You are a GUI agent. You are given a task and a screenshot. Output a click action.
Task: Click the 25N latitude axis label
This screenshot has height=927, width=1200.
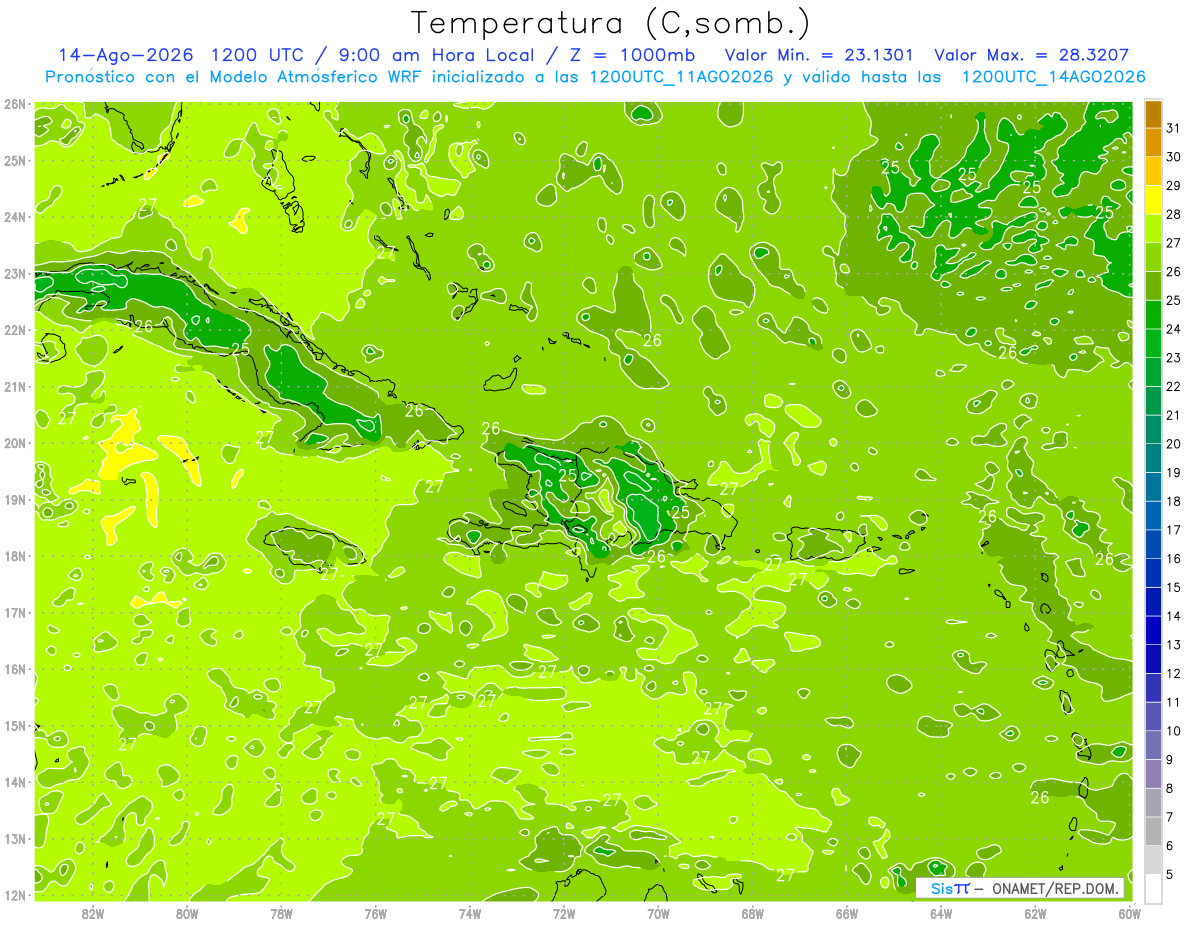pos(15,161)
